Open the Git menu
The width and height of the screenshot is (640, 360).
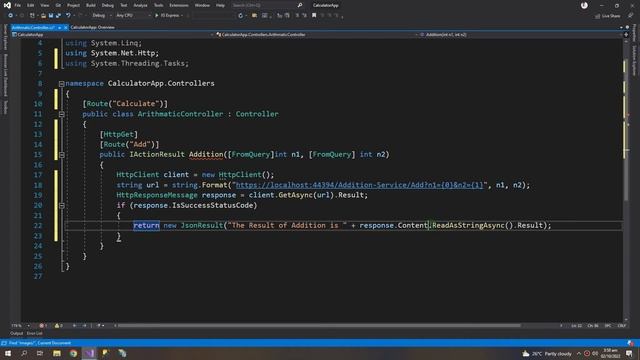coord(58,5)
